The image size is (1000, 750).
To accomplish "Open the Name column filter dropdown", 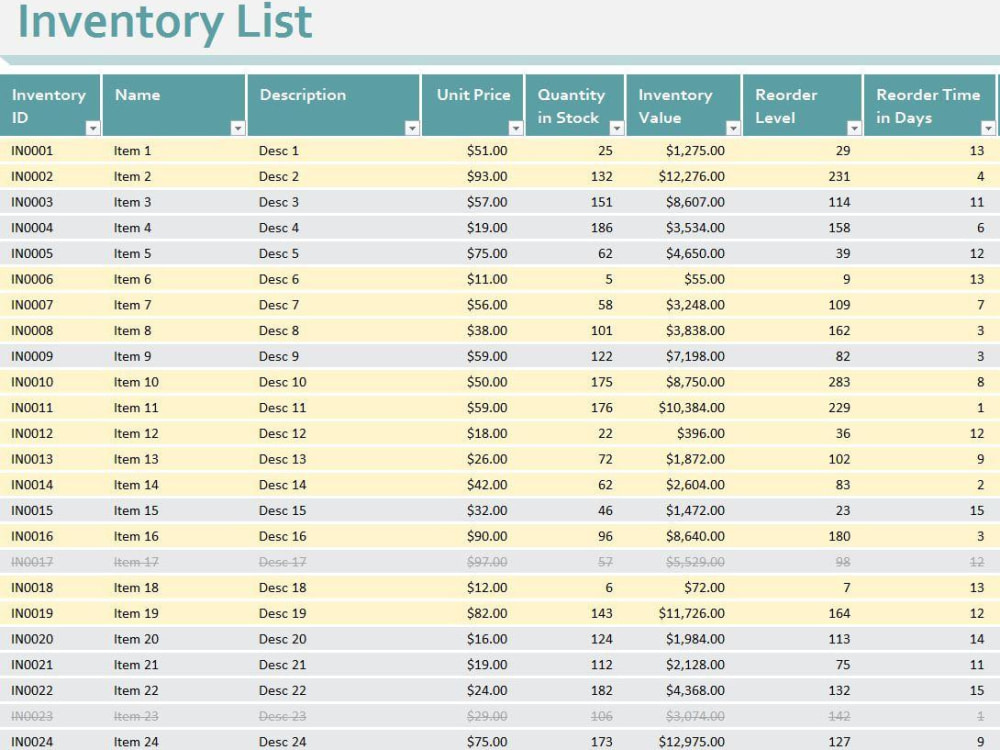I will point(238,128).
